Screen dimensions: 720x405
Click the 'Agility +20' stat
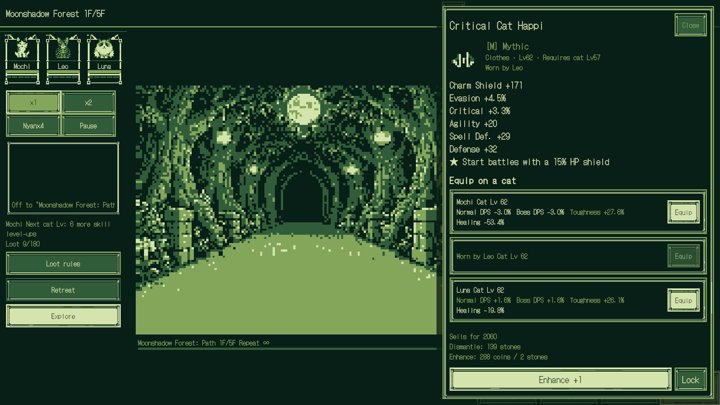pyautogui.click(x=473, y=124)
